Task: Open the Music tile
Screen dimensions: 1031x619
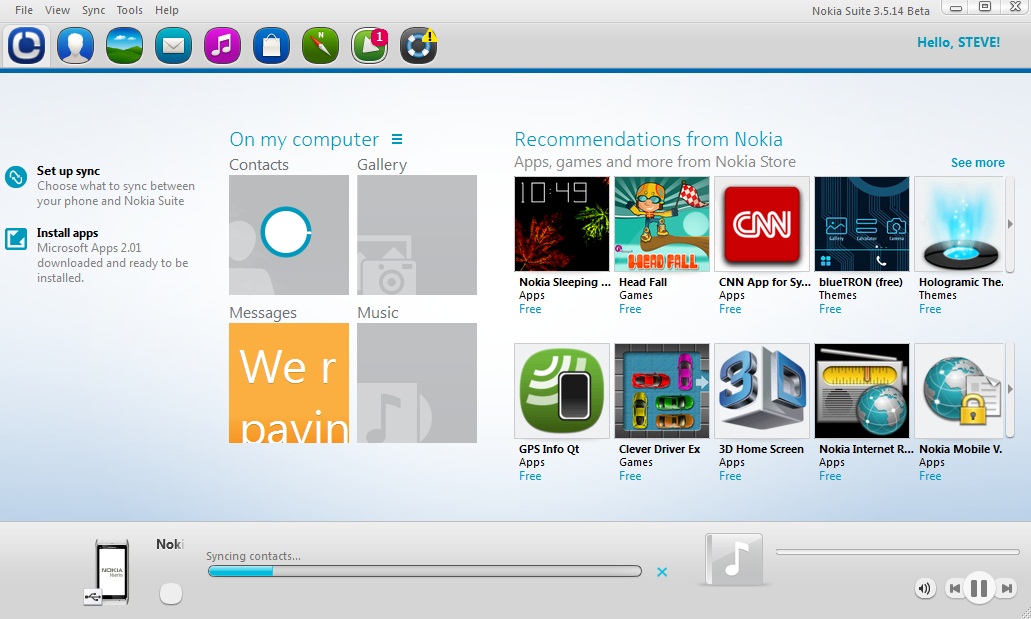Action: coord(417,383)
